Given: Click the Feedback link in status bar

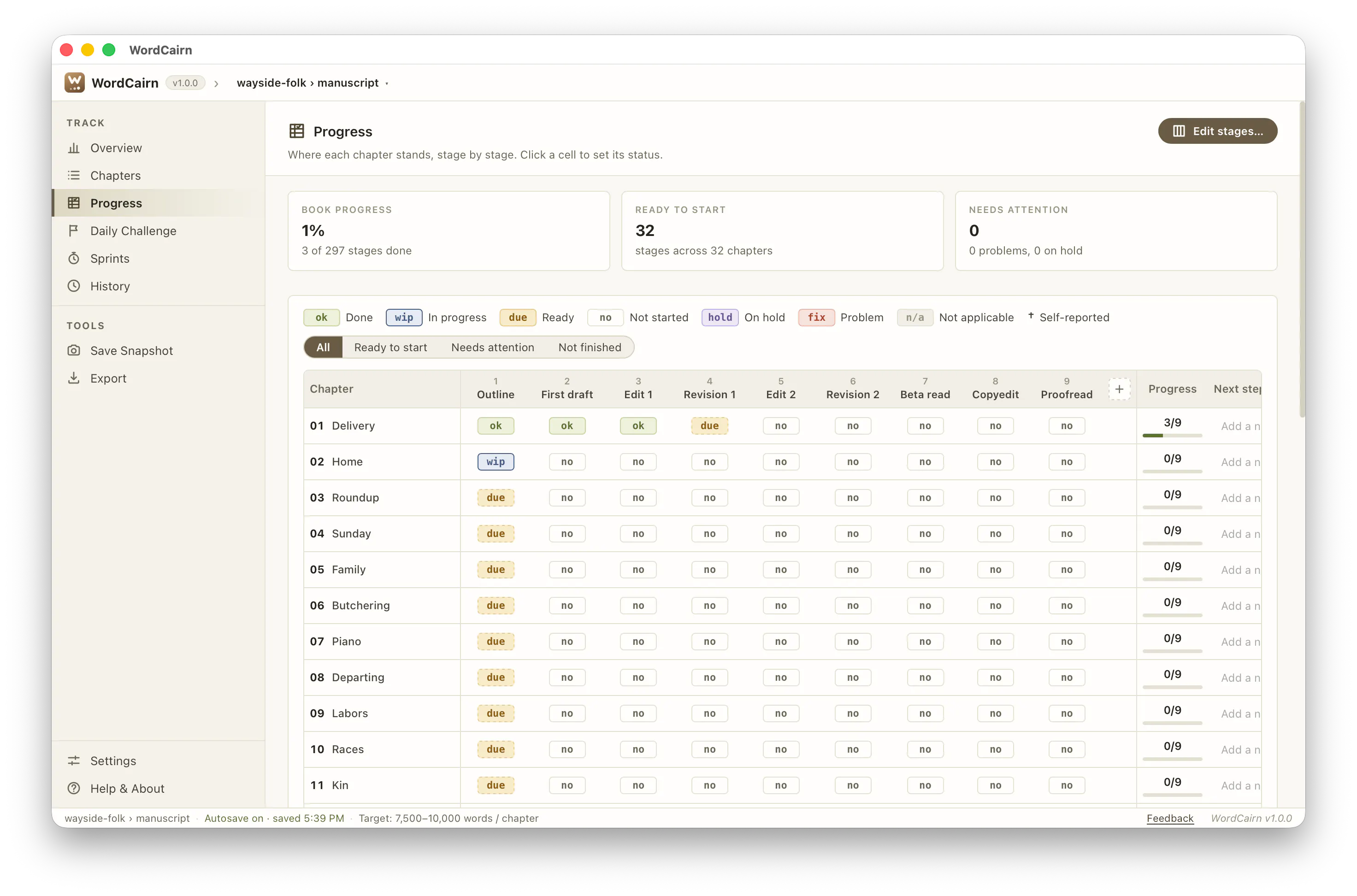Looking at the screenshot, I should pos(1169,818).
